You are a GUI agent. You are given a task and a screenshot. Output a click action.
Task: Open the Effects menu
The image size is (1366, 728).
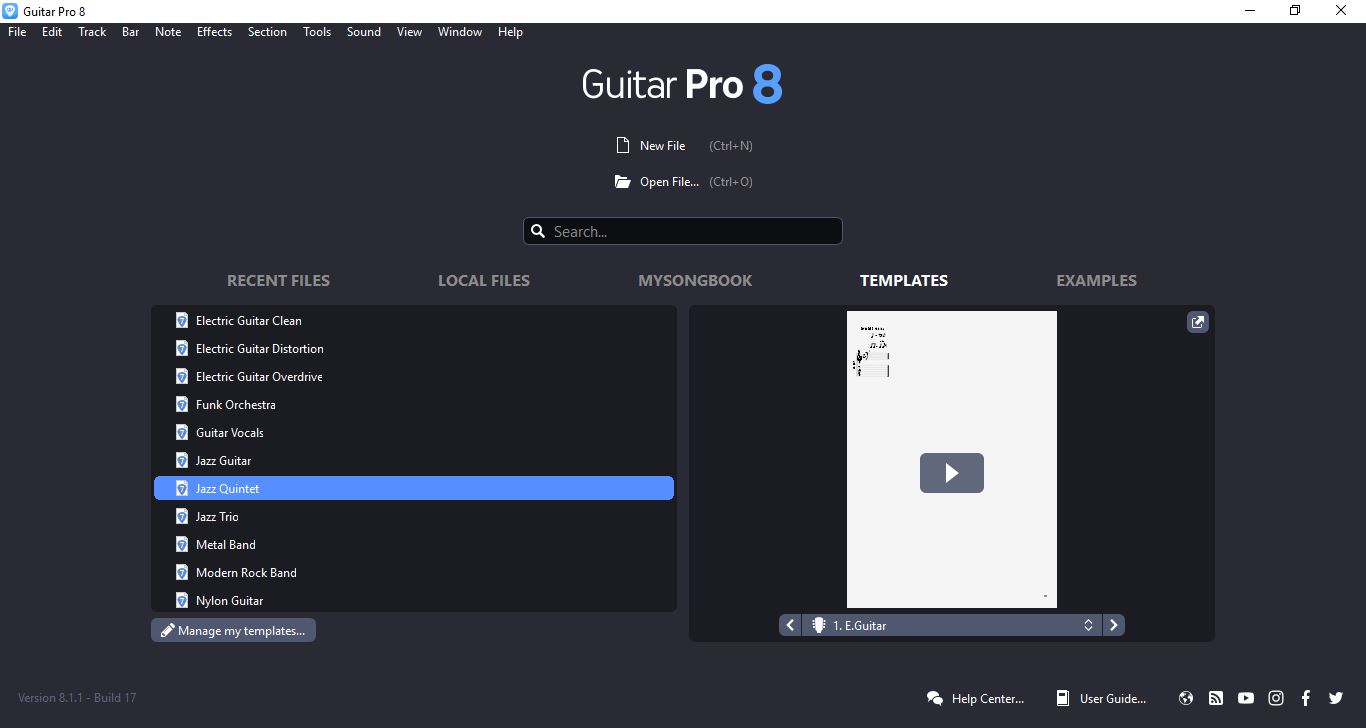pos(214,32)
